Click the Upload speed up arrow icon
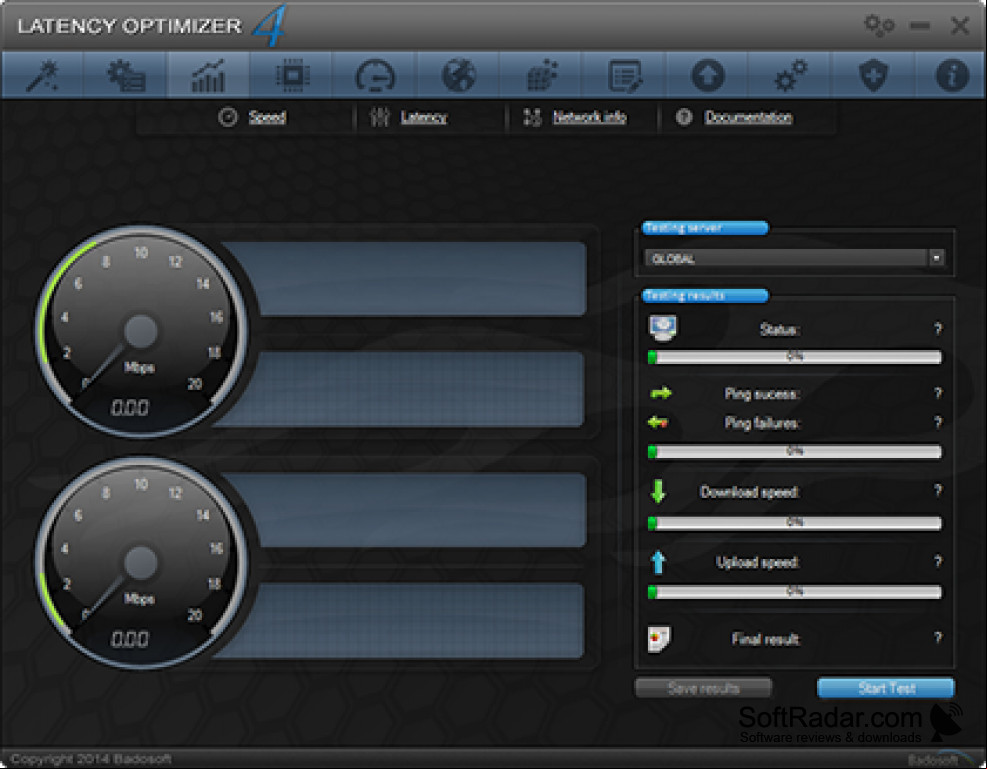 tap(658, 562)
